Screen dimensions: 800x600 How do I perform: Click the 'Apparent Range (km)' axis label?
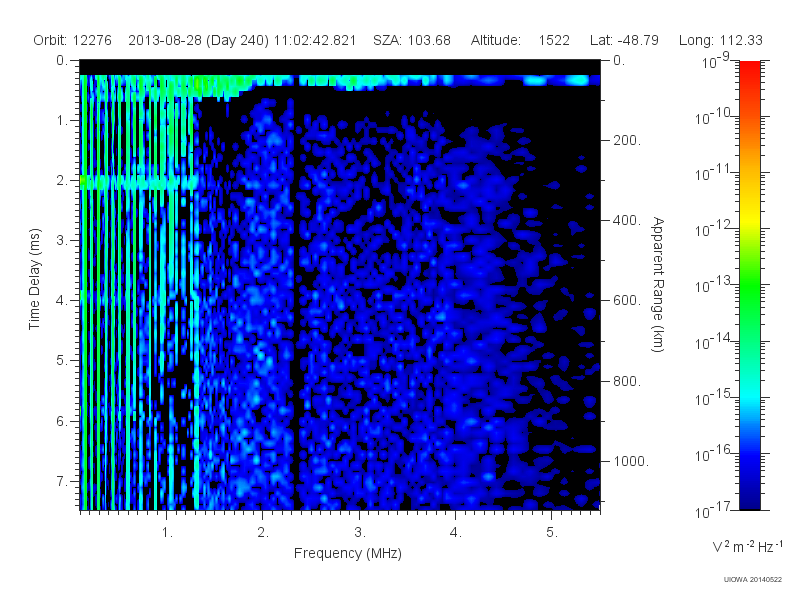658,284
